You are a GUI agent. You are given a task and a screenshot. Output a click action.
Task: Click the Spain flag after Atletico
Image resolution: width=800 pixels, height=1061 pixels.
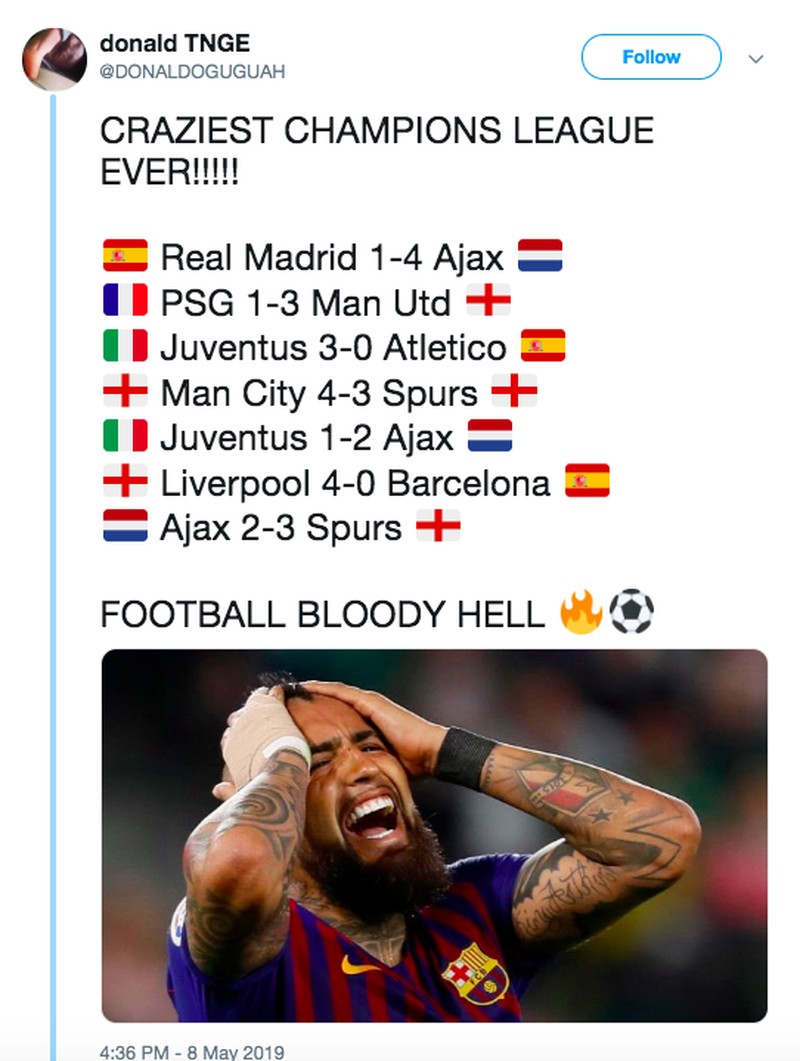click(543, 347)
